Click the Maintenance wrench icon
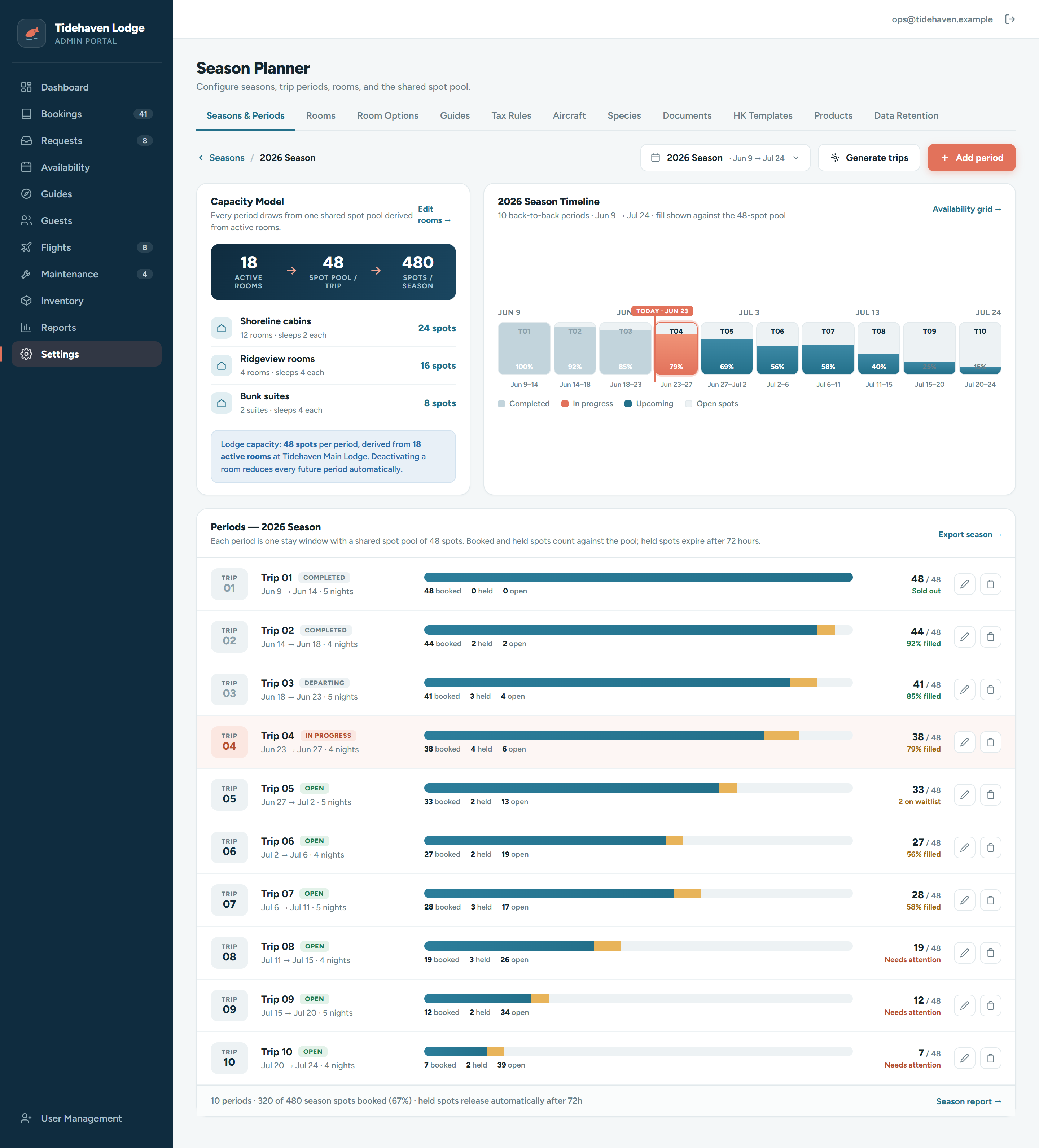 26,274
